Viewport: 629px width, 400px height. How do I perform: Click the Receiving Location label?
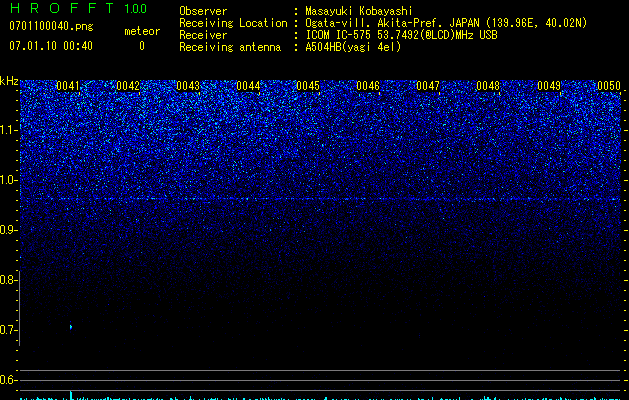[233, 23]
